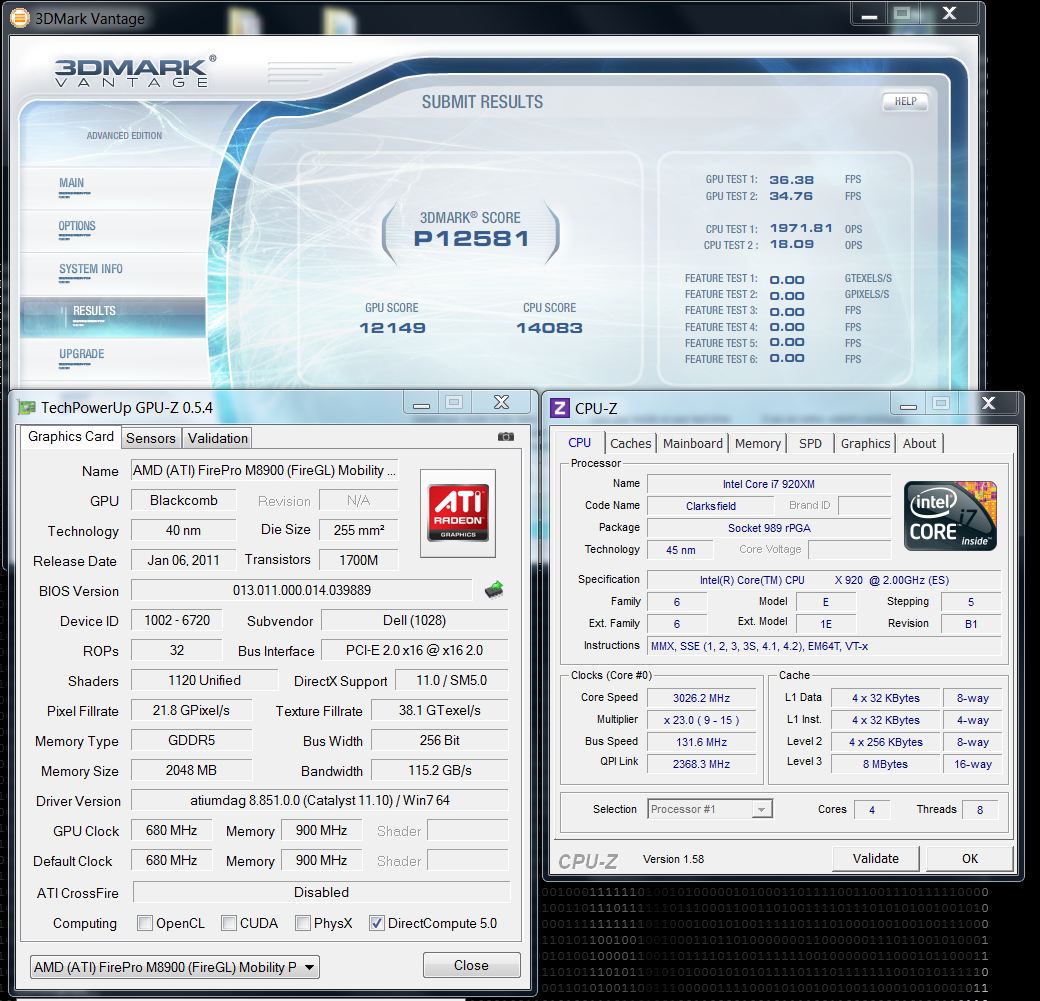Click the GPU score value 12149
The height and width of the screenshot is (1001, 1040).
[393, 328]
